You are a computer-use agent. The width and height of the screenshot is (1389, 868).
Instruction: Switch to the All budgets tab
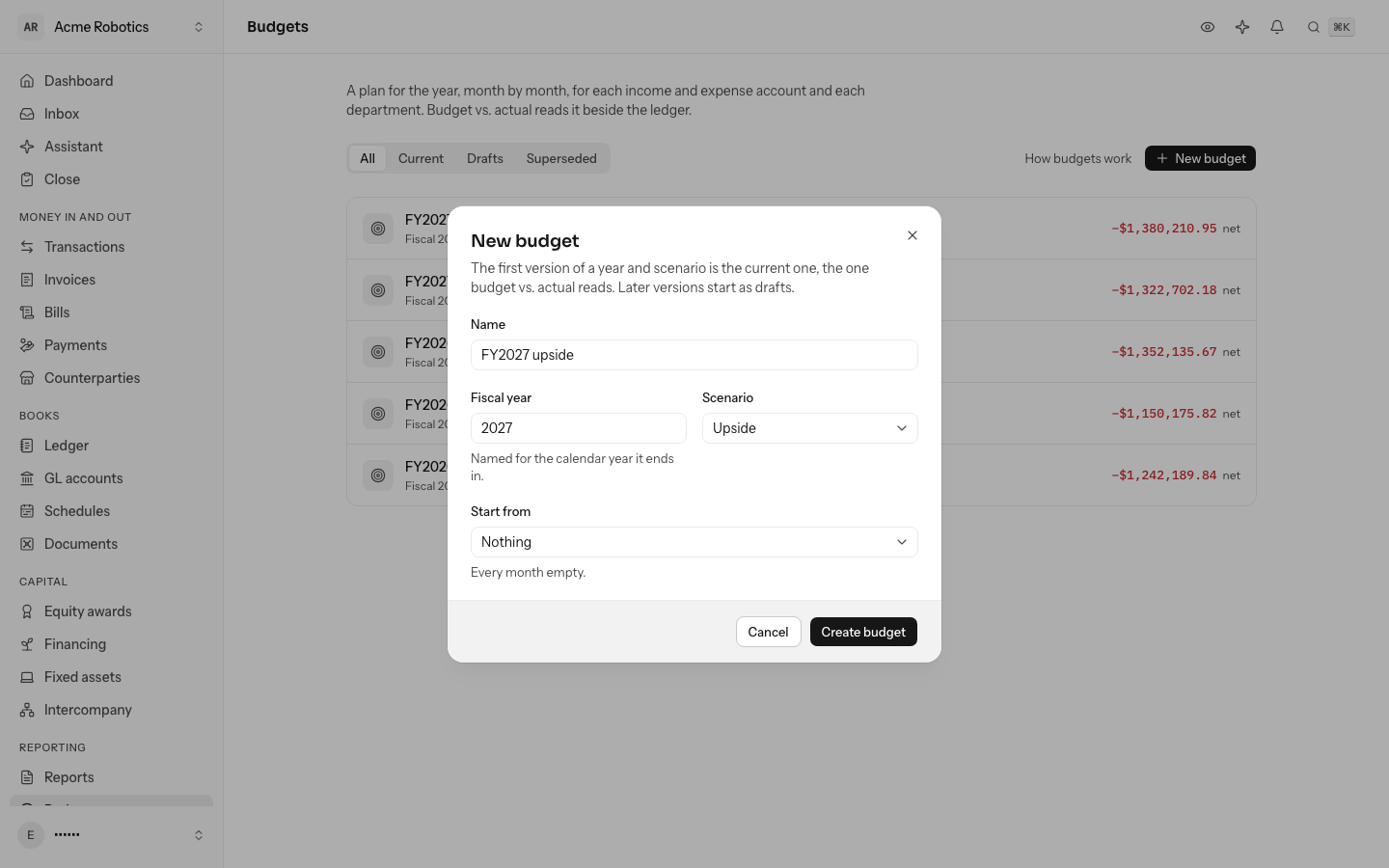(368, 158)
